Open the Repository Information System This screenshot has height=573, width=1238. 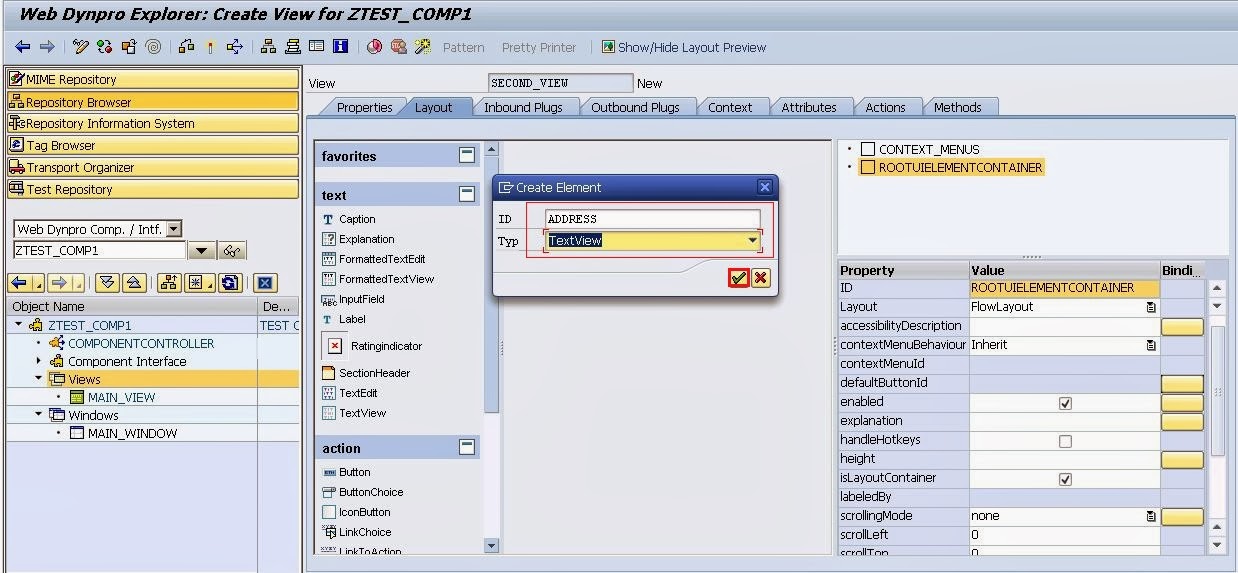153,123
